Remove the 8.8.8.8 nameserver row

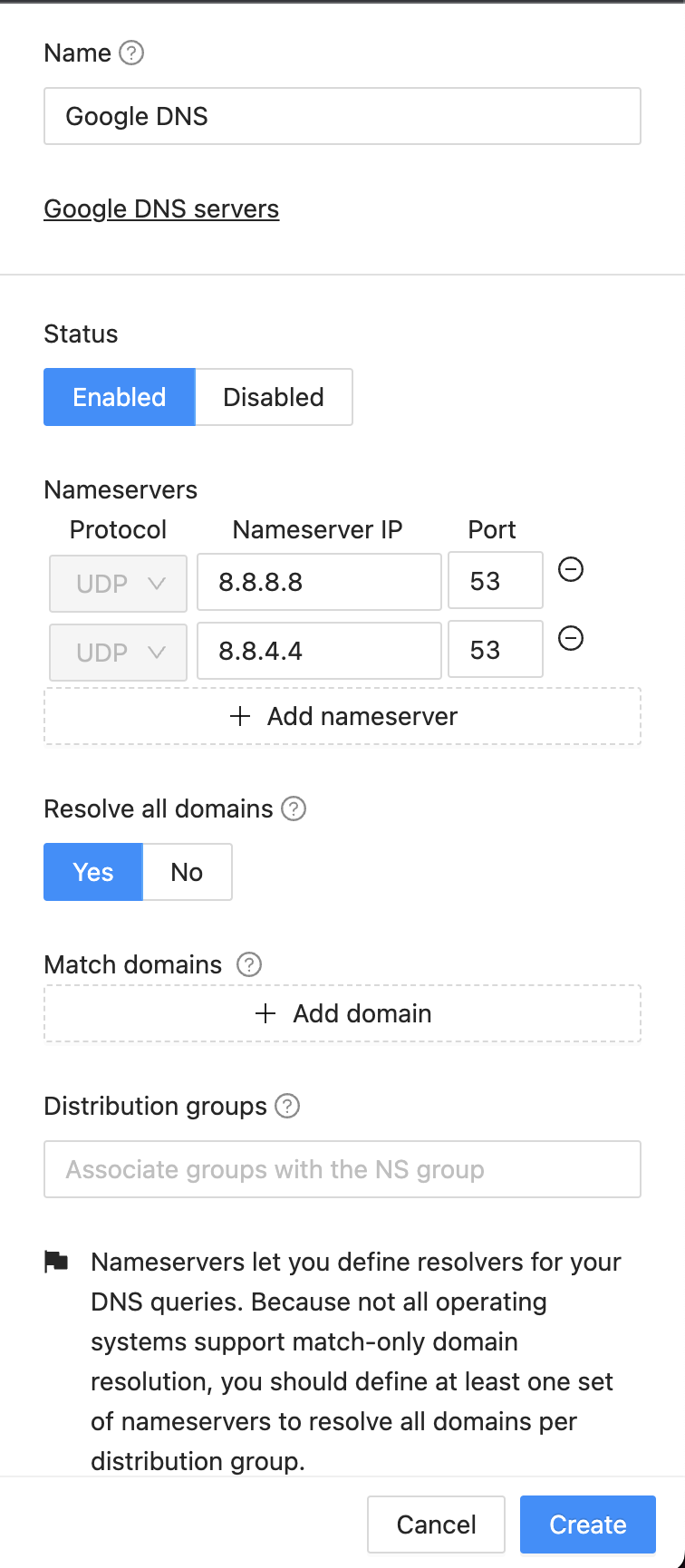pos(570,570)
